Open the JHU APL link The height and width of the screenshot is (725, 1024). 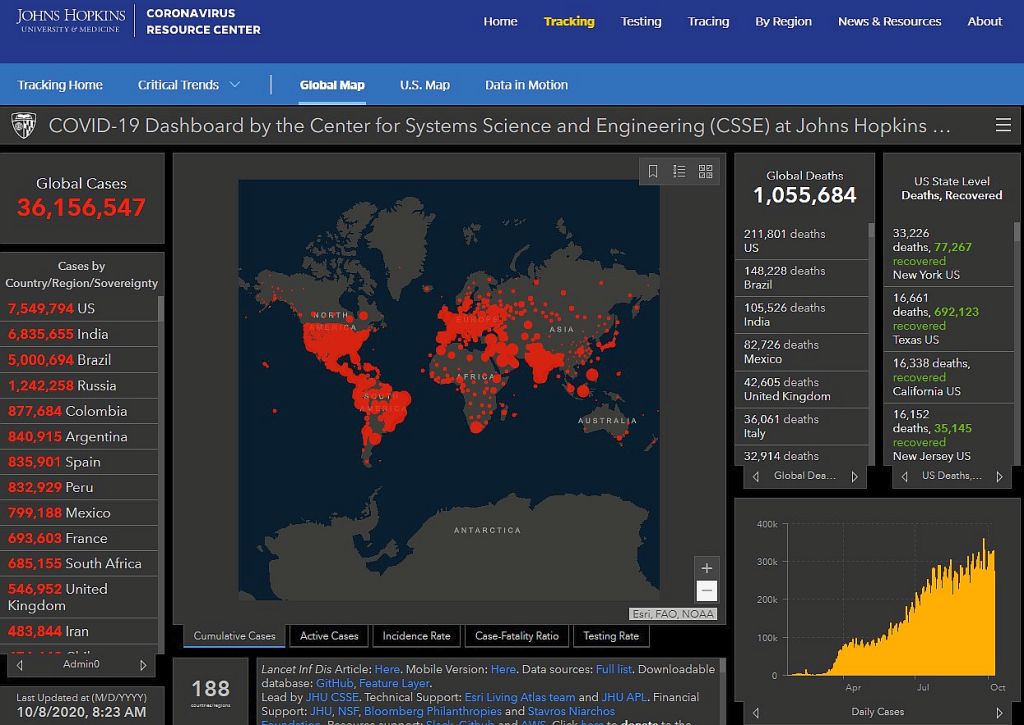(624, 698)
